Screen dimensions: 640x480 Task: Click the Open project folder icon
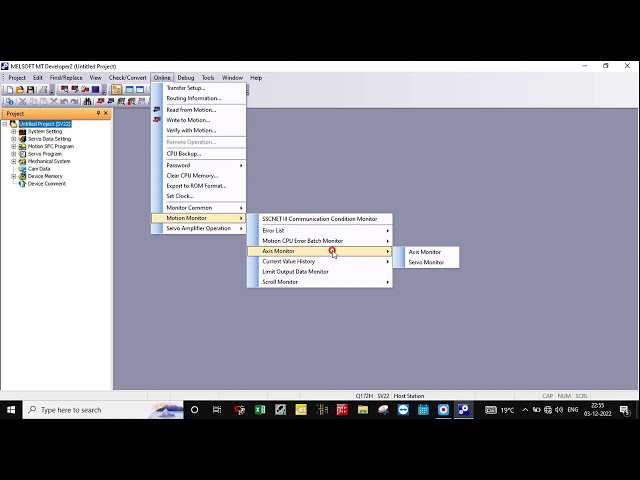(x=20, y=89)
